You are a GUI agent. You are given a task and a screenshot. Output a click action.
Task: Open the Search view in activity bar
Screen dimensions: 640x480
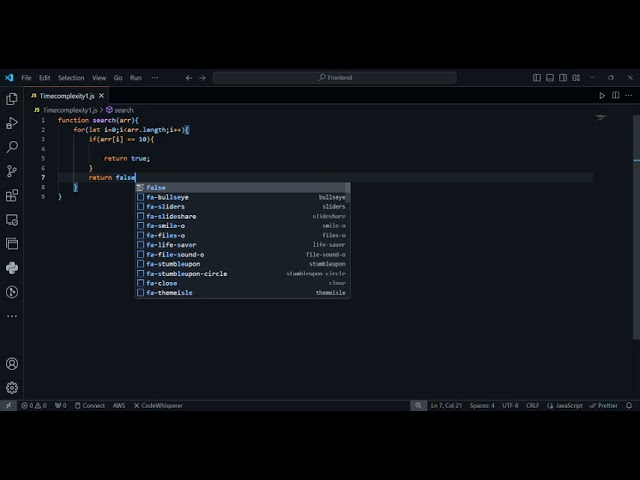tap(12, 147)
